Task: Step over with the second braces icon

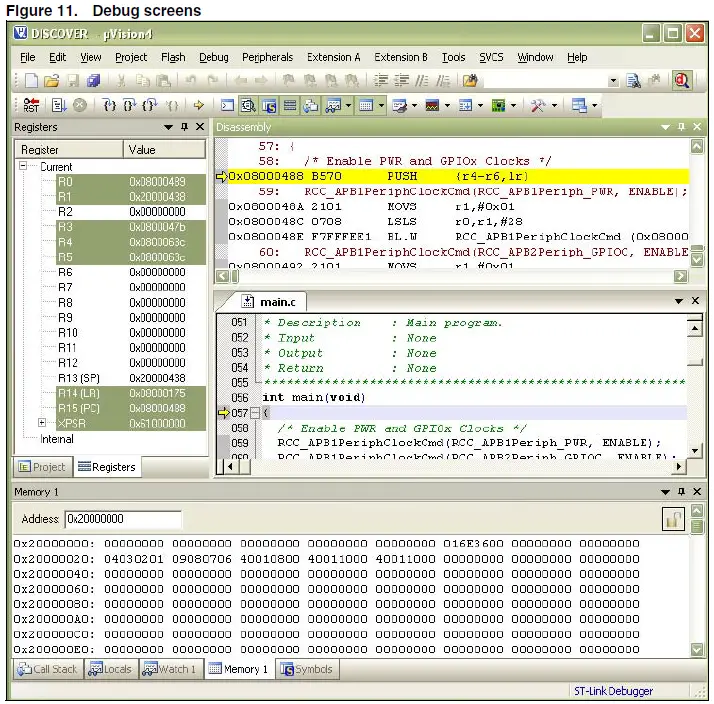Action: point(129,105)
